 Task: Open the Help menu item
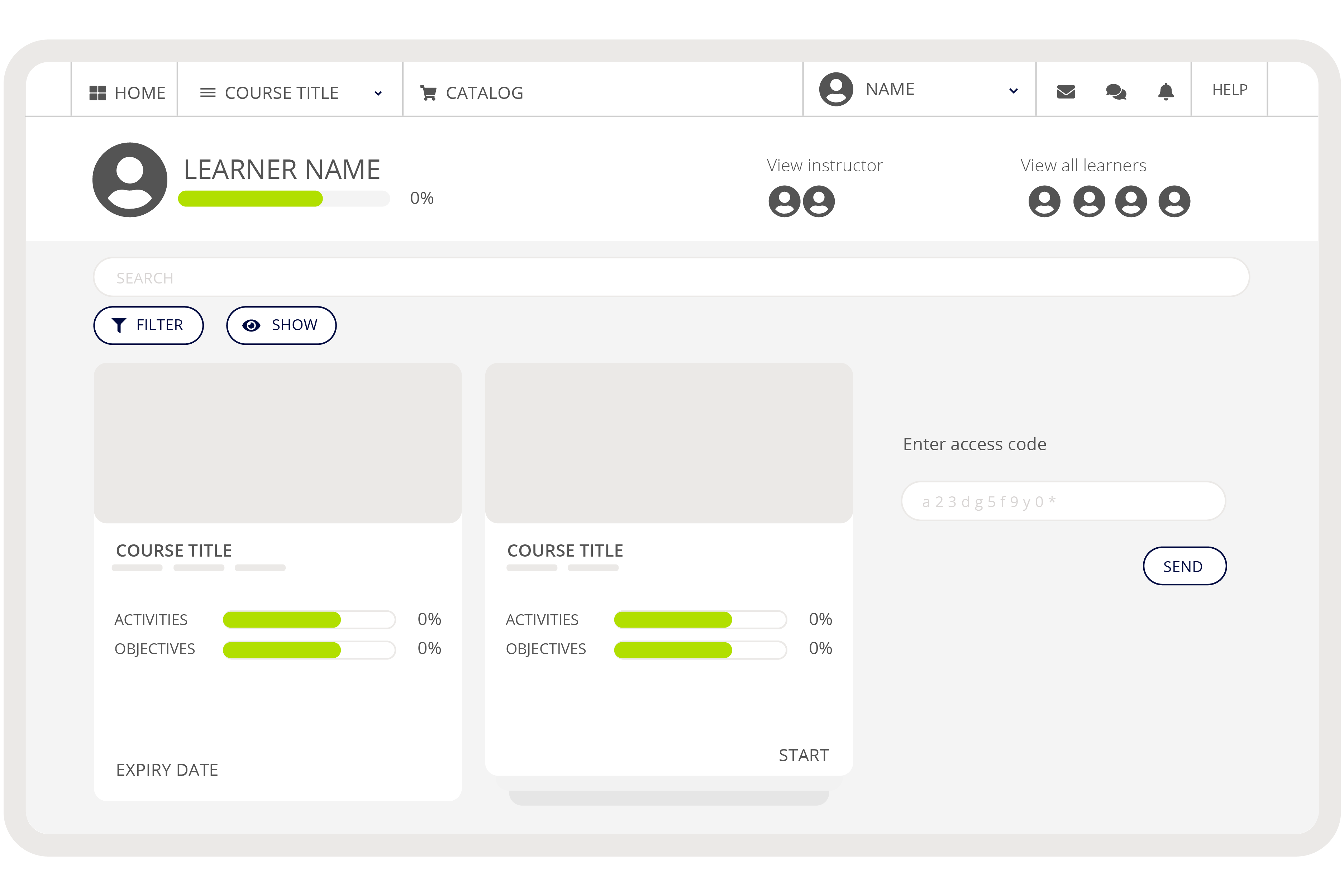coord(1229,90)
